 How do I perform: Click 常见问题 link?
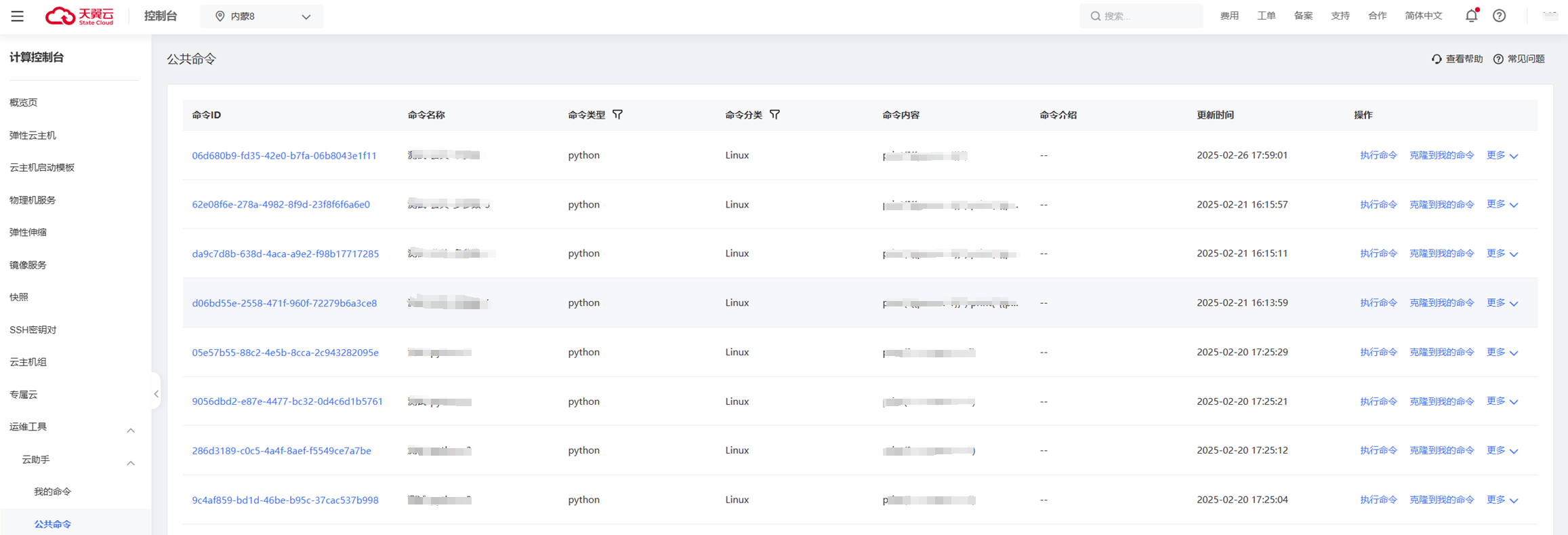click(x=1519, y=59)
